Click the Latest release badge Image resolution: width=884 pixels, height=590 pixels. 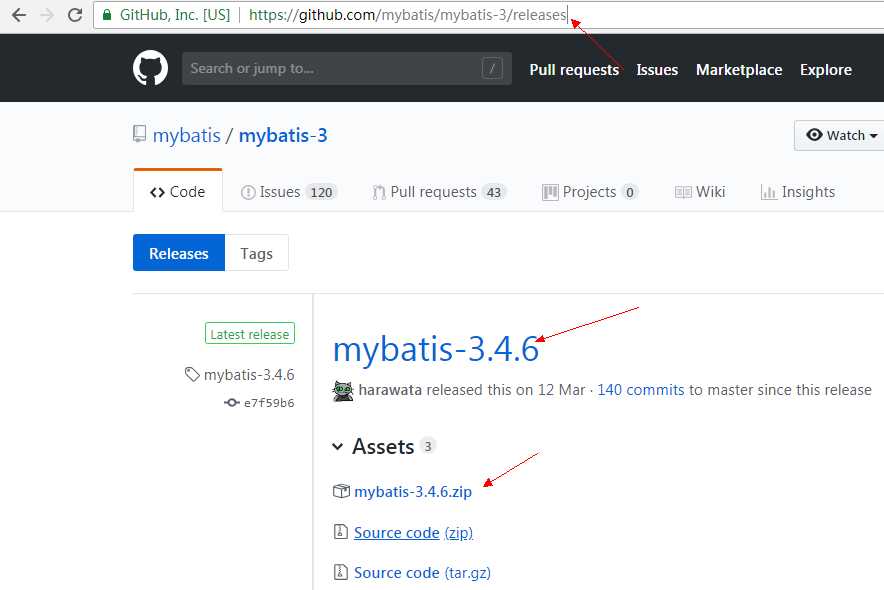[x=250, y=334]
